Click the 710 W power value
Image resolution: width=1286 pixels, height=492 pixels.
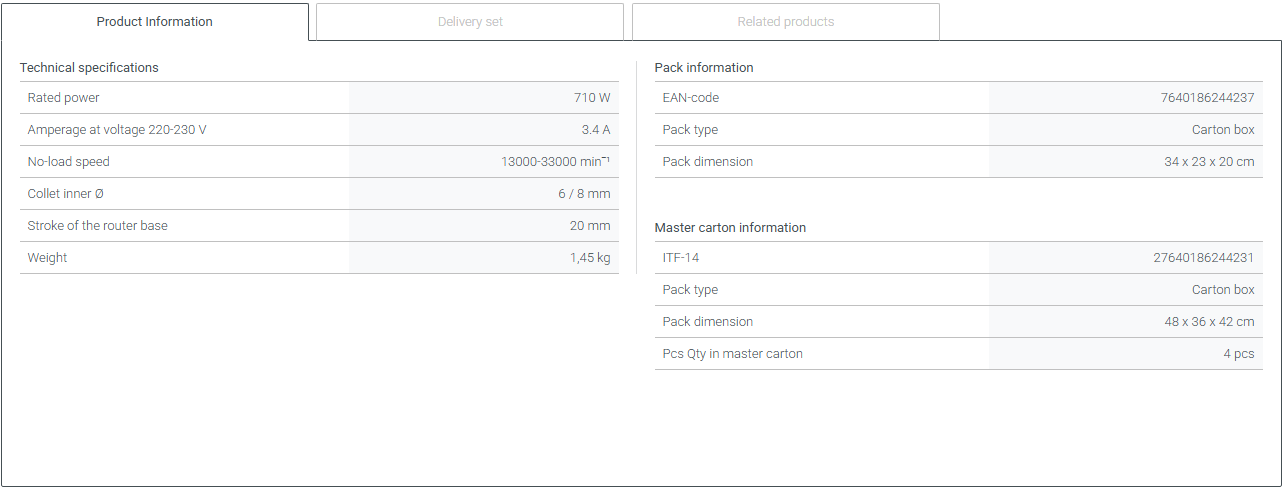(x=591, y=98)
